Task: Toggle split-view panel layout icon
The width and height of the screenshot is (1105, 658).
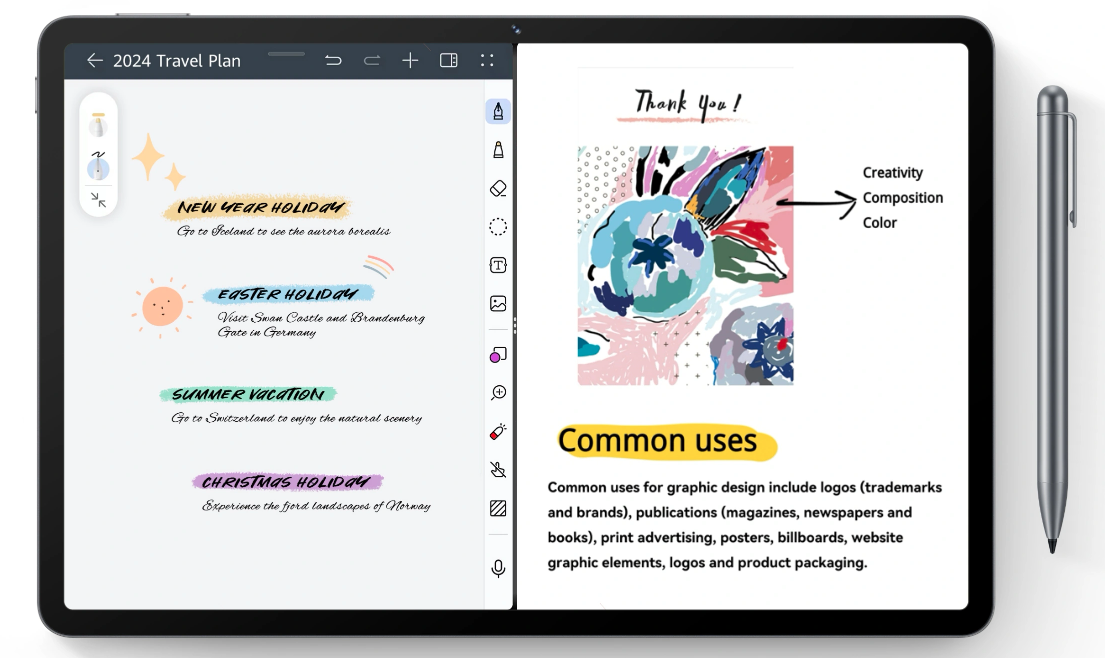Action: tap(449, 60)
